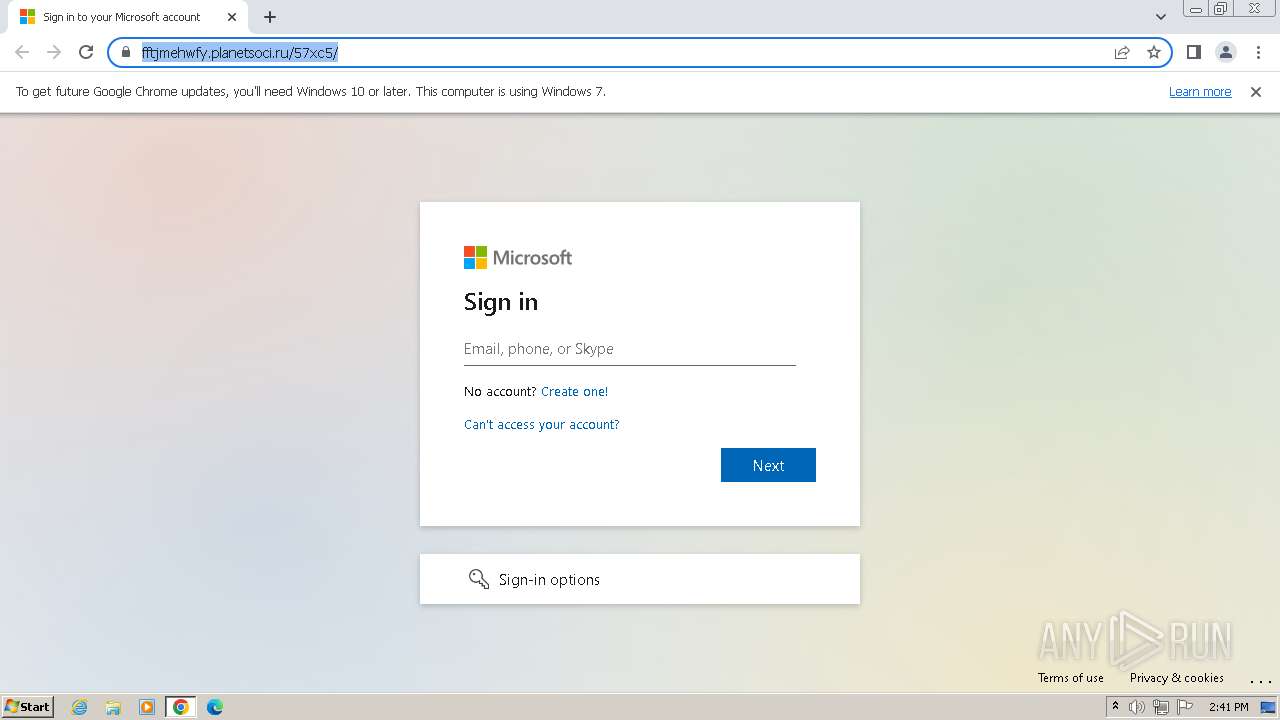Viewport: 1280px width, 720px height.
Task: Bookmark this page with star icon
Action: click(x=1154, y=52)
